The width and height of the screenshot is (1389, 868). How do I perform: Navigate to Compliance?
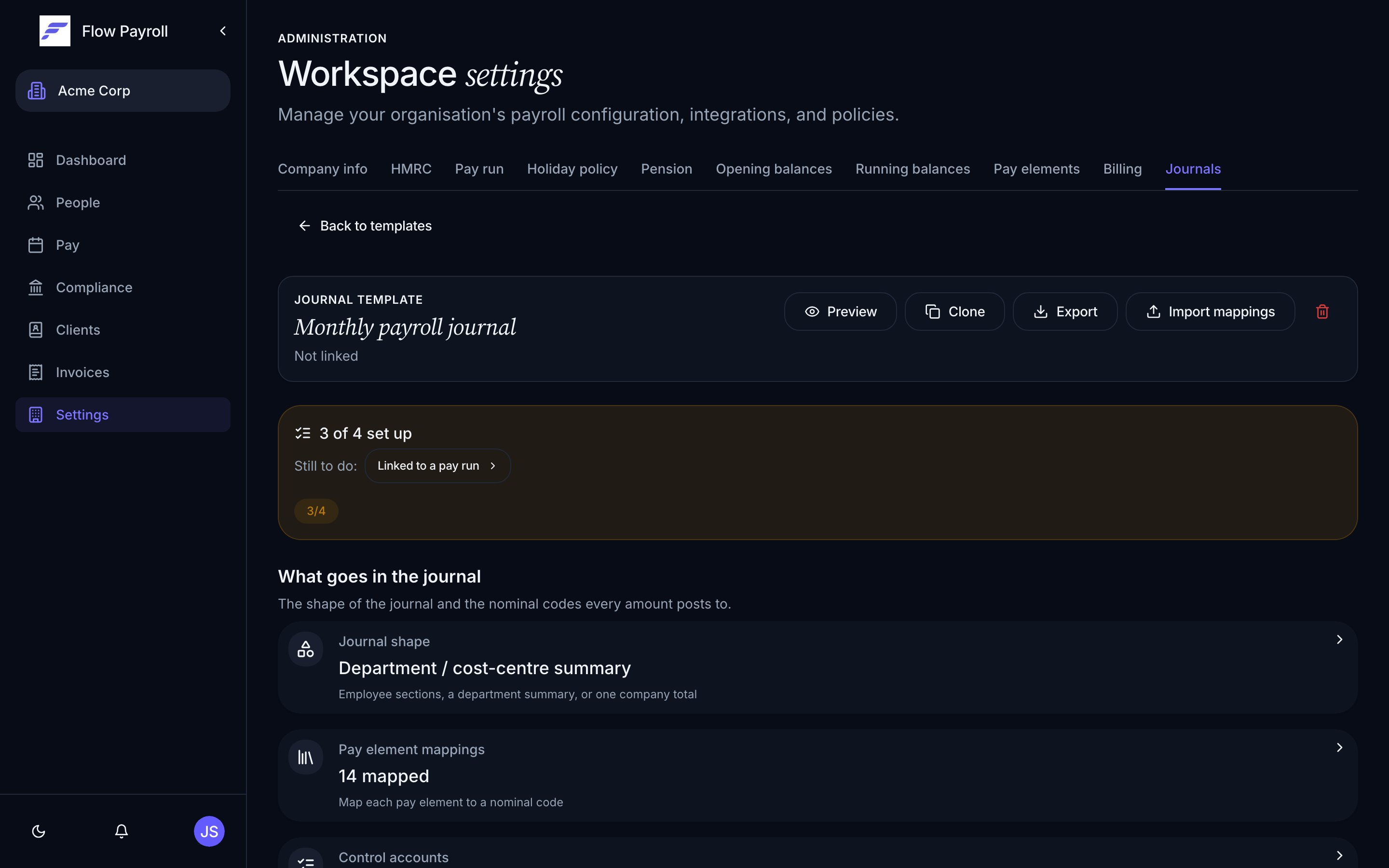[123, 287]
